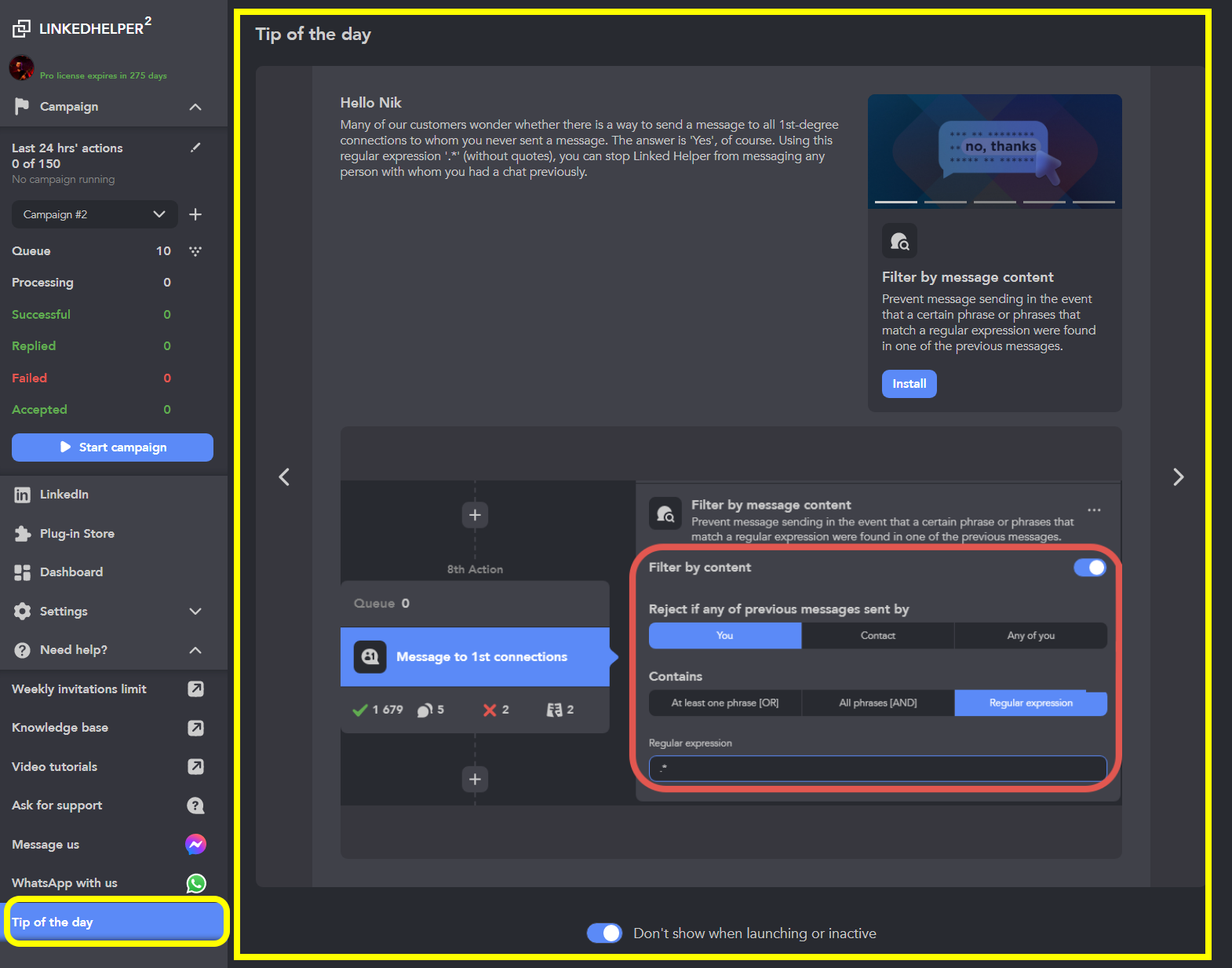Open Video tutorials external link icon

point(196,766)
